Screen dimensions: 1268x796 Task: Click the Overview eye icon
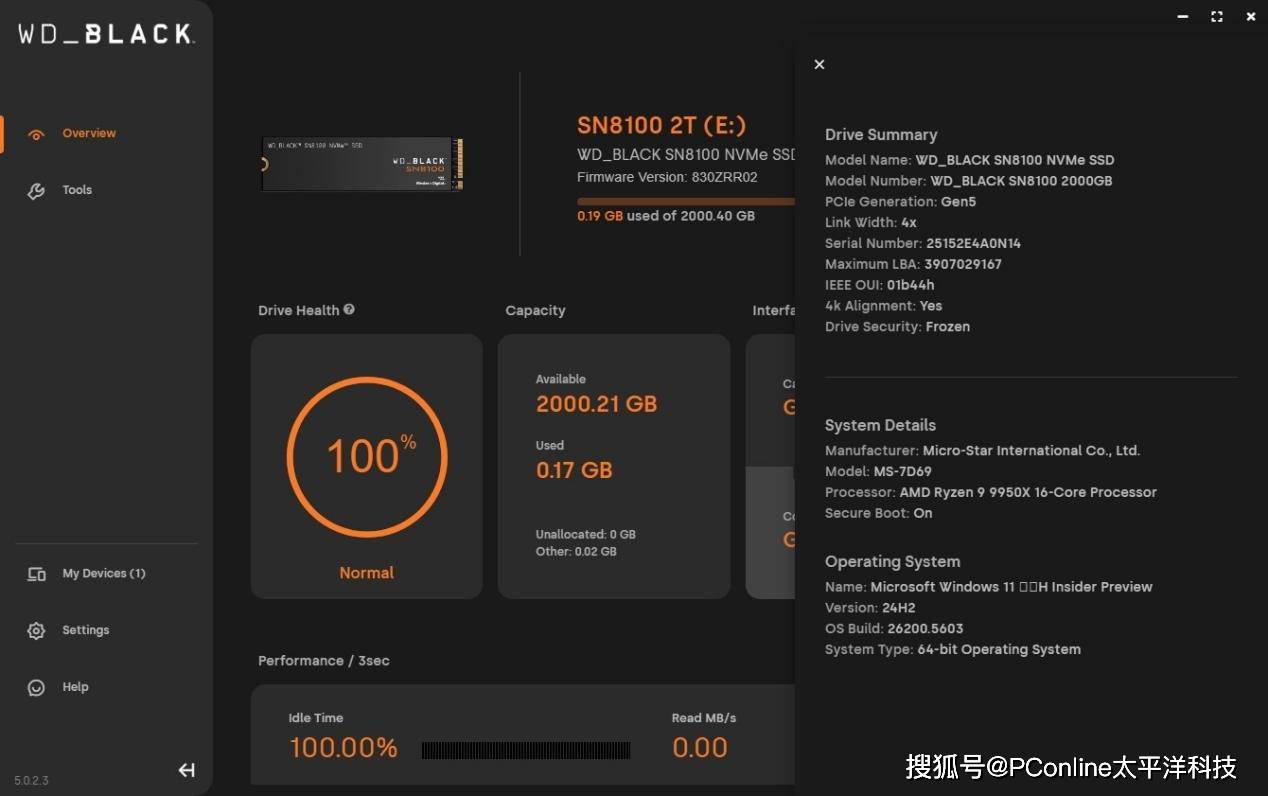tap(37, 134)
